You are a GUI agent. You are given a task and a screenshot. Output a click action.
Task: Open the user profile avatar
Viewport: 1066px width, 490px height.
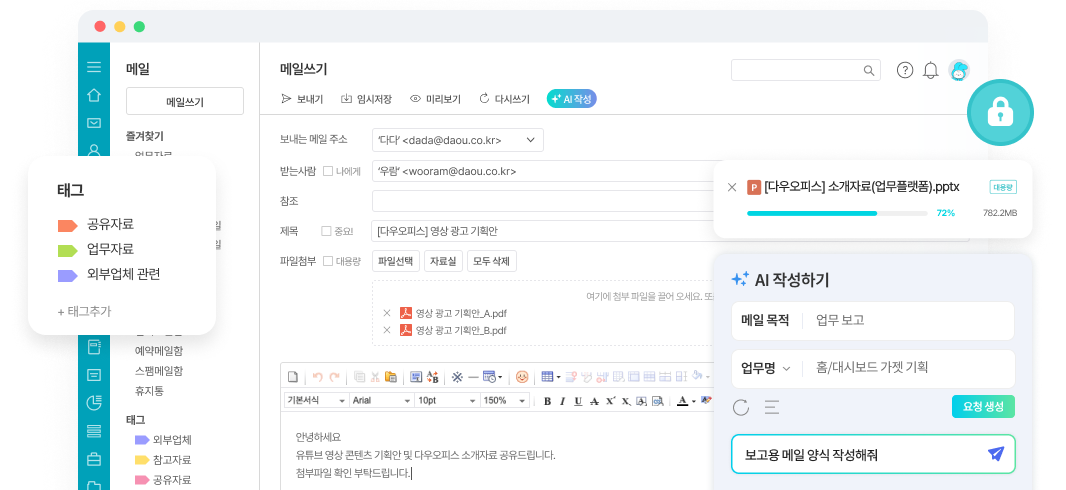click(959, 70)
